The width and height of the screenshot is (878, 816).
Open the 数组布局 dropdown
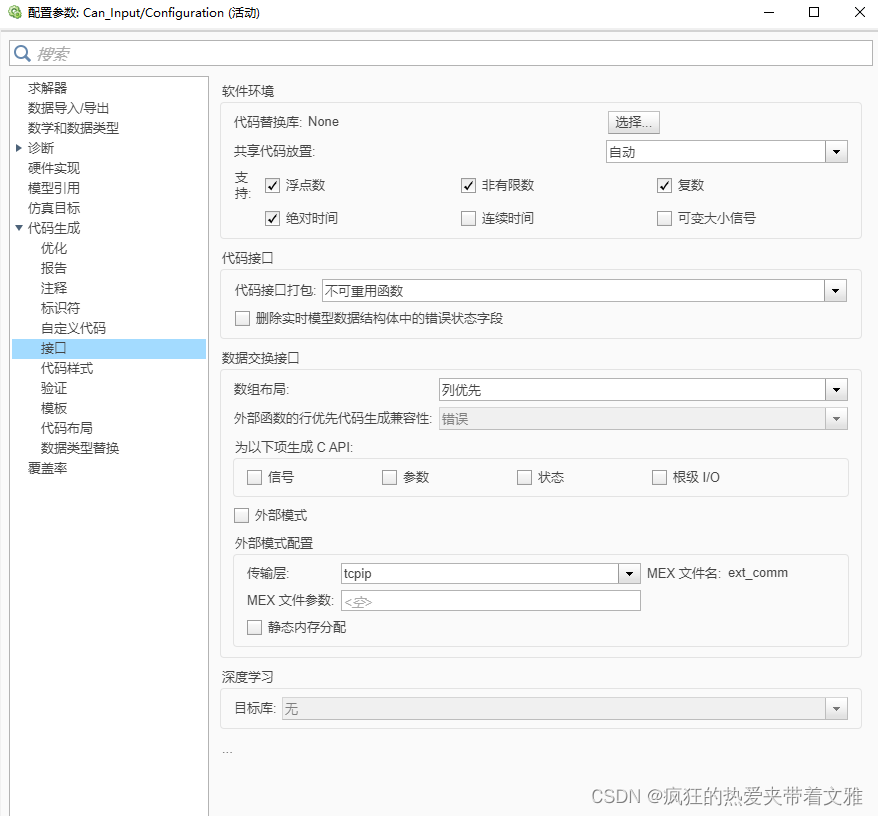pos(837,389)
